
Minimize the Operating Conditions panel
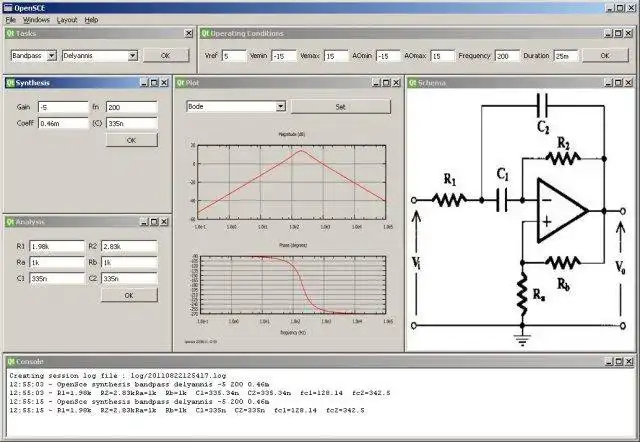coord(608,33)
